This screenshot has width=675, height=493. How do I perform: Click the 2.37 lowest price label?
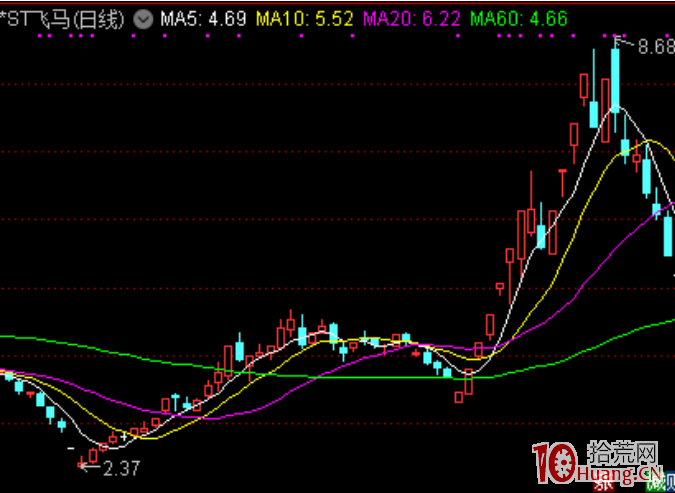pyautogui.click(x=122, y=468)
